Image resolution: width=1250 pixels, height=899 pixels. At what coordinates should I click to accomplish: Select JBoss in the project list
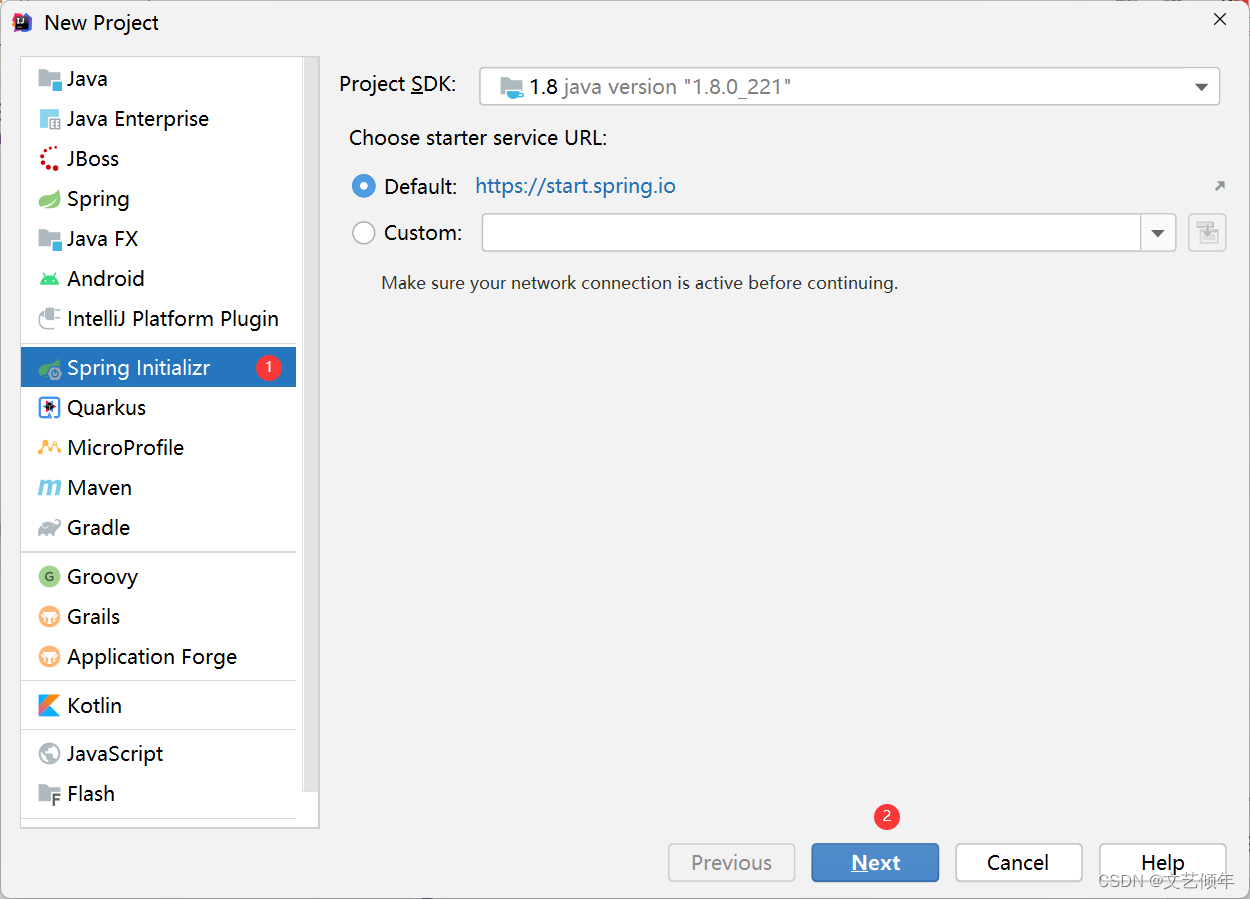point(158,159)
